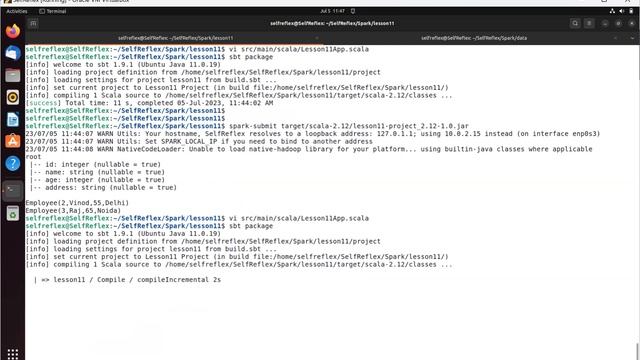Open the clock showing Jul 5 11:47

(x=332, y=11)
